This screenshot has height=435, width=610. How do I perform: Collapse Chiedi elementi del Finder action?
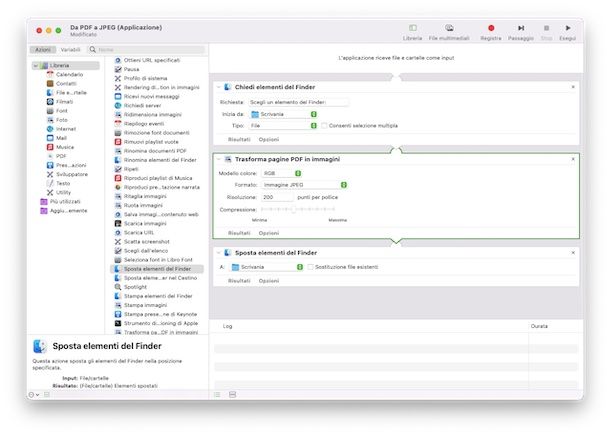(x=218, y=87)
